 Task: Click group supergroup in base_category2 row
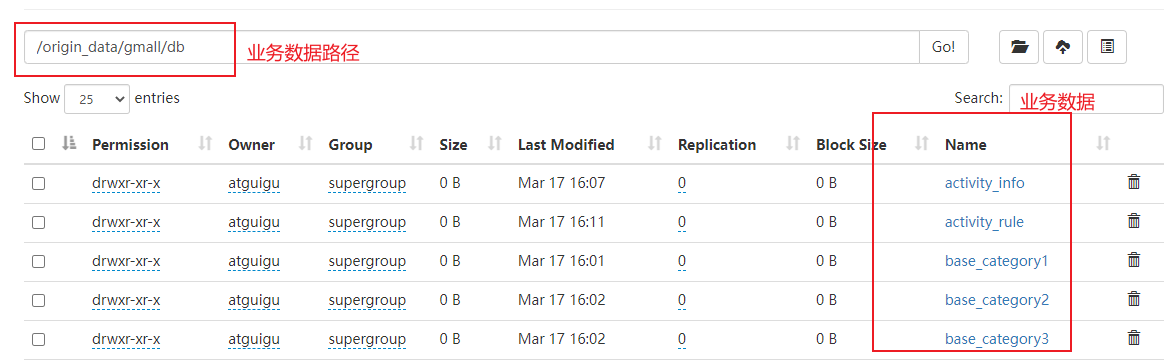tap(367, 300)
